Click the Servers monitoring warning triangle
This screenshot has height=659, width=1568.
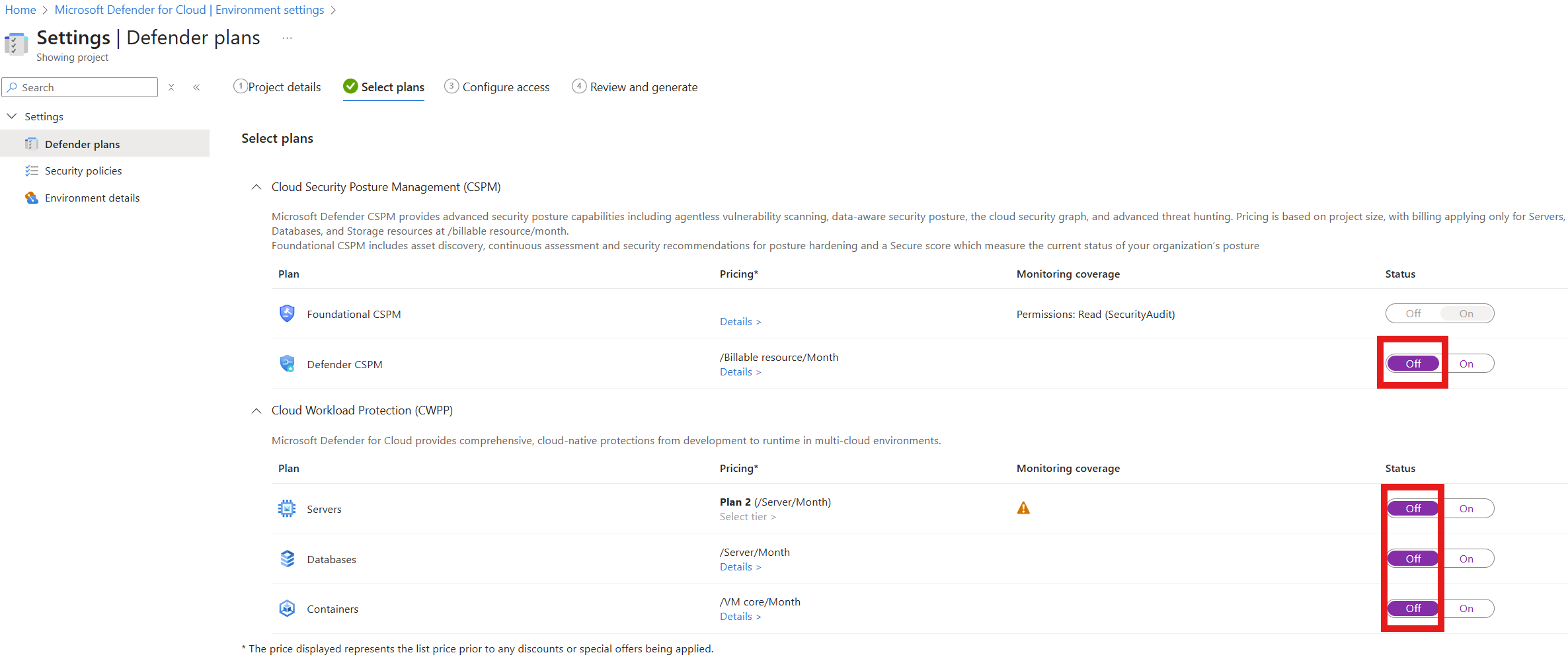[x=1023, y=508]
